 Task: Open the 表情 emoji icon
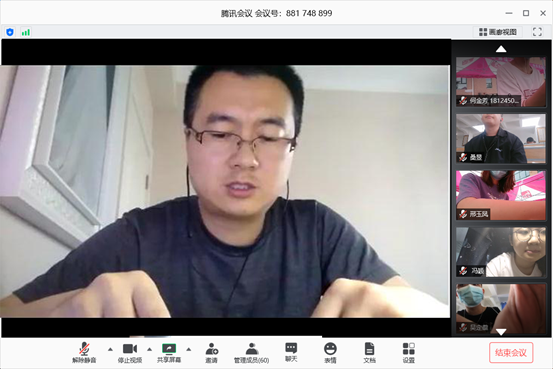[x=330, y=352]
